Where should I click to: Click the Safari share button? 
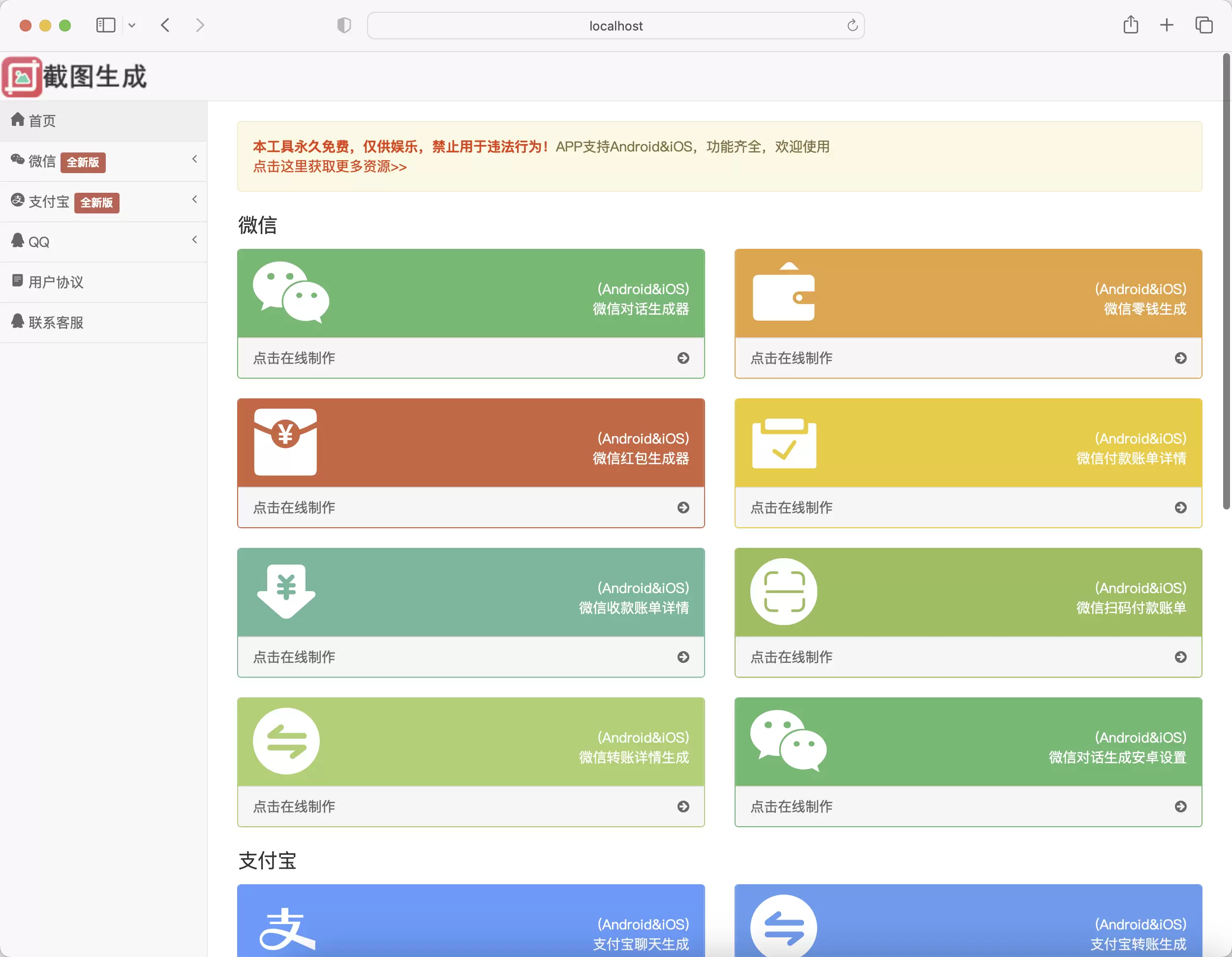1131,25
